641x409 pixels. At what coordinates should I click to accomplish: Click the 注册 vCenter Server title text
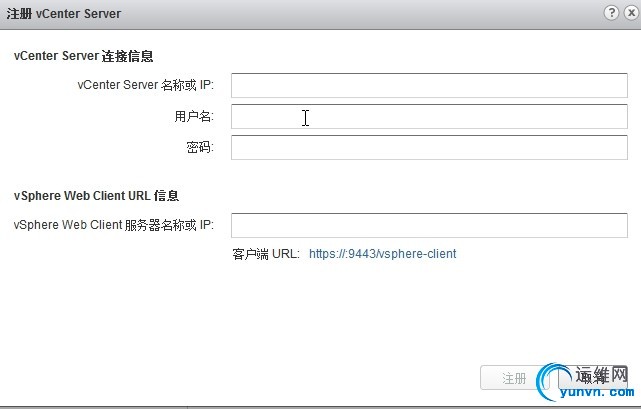click(64, 13)
